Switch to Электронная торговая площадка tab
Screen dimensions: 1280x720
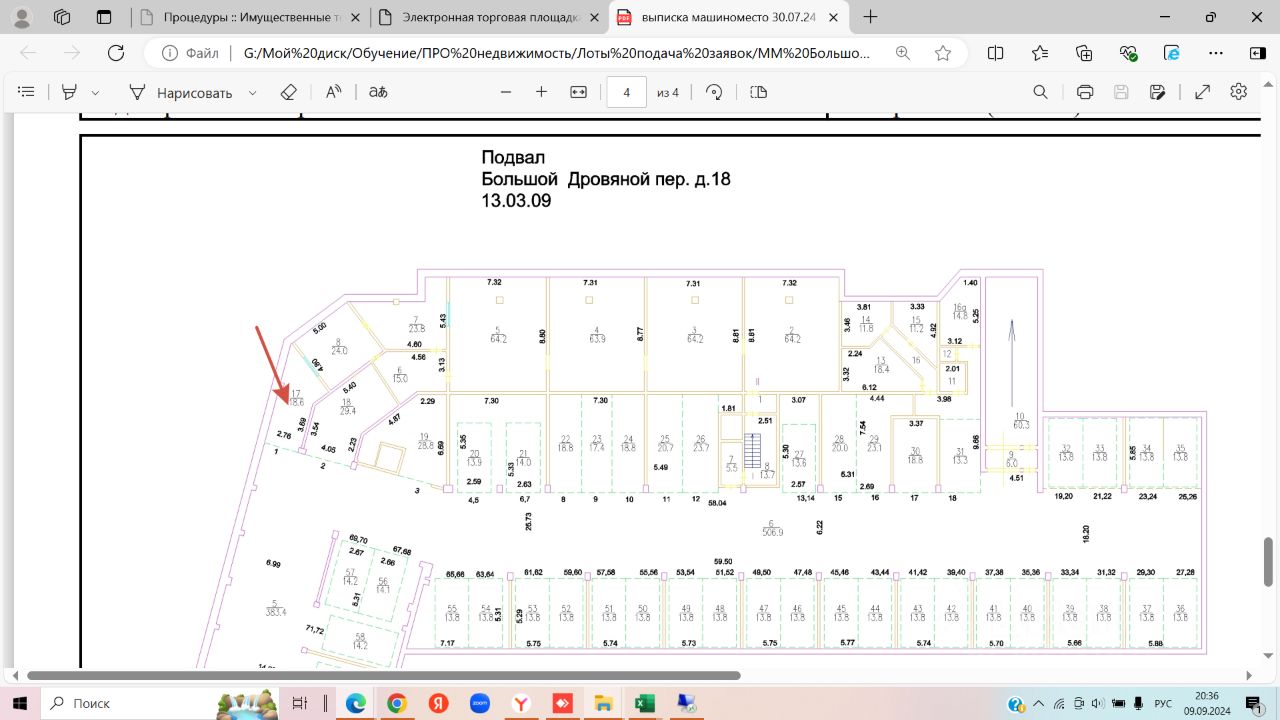489,17
